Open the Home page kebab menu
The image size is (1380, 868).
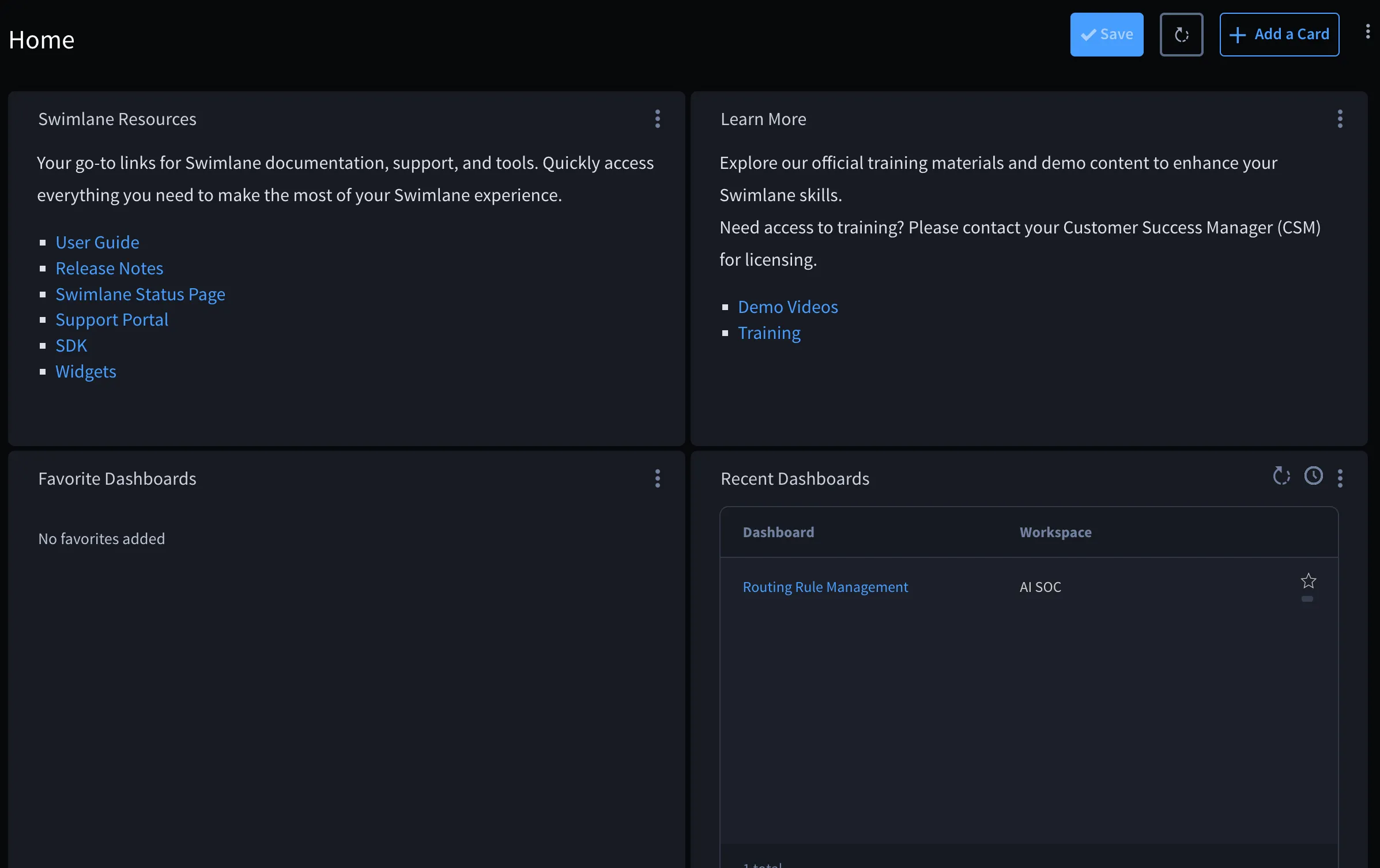(1367, 32)
